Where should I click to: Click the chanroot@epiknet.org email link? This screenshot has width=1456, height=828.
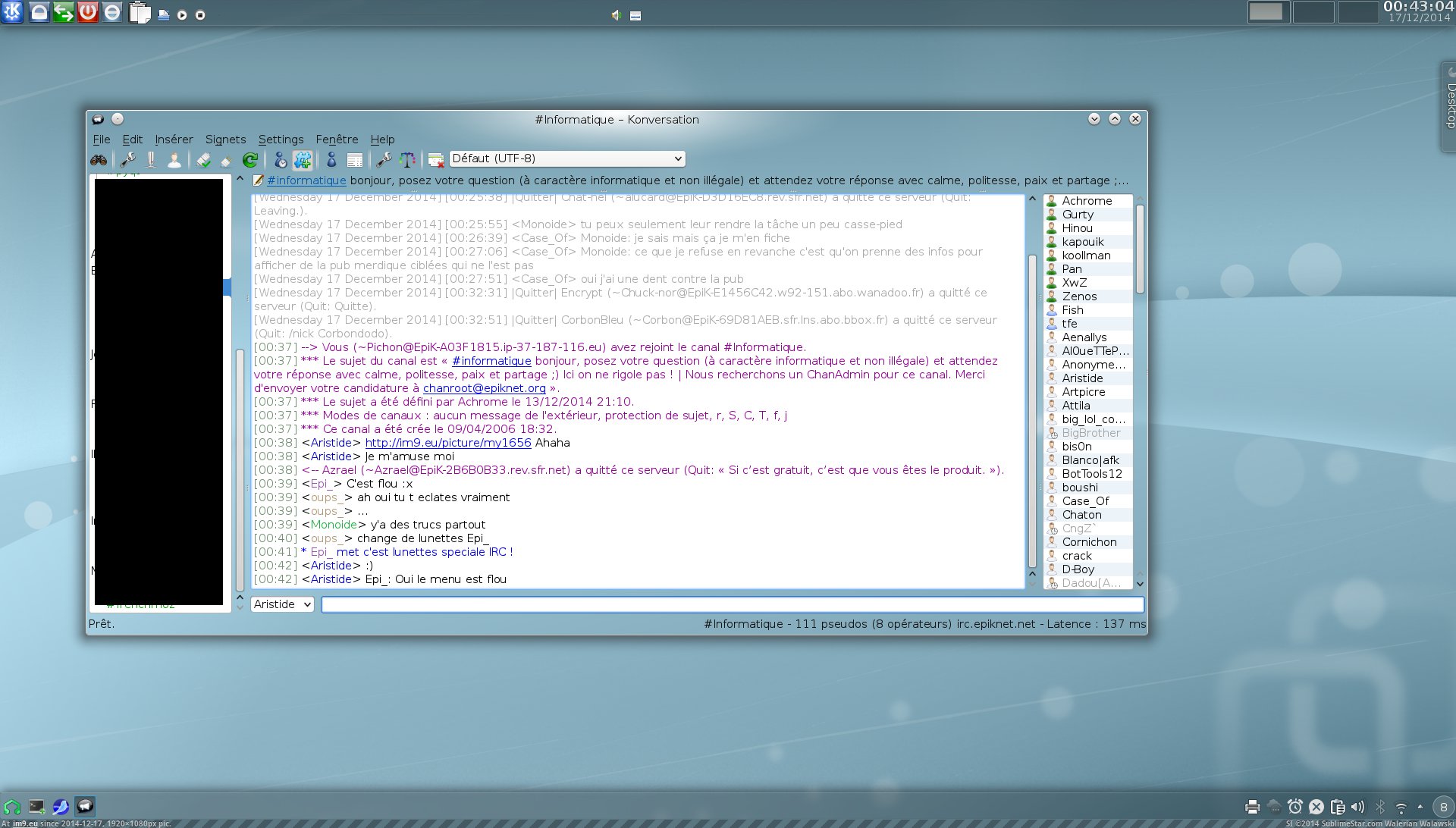484,388
